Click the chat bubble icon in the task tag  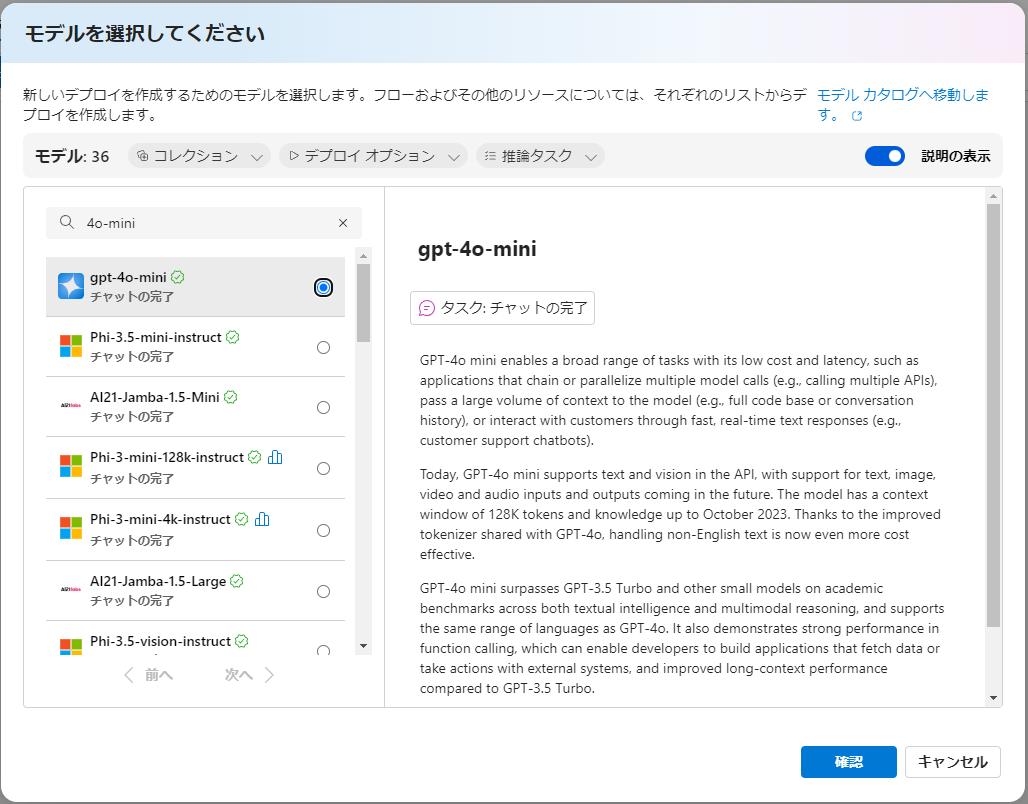(427, 308)
